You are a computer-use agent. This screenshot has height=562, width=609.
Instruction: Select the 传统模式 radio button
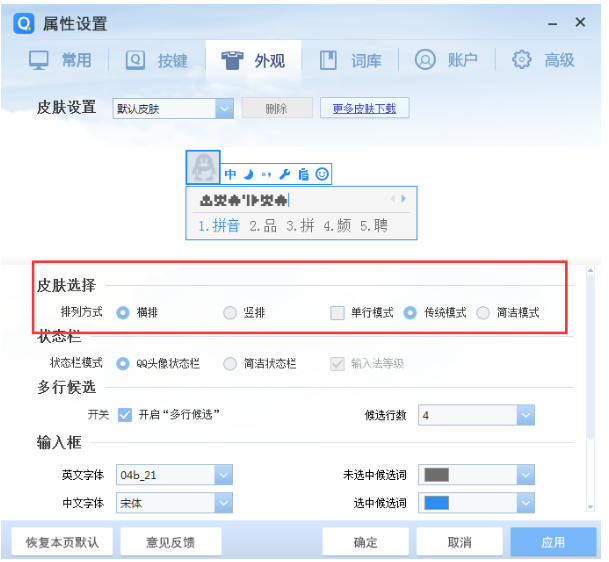410,312
